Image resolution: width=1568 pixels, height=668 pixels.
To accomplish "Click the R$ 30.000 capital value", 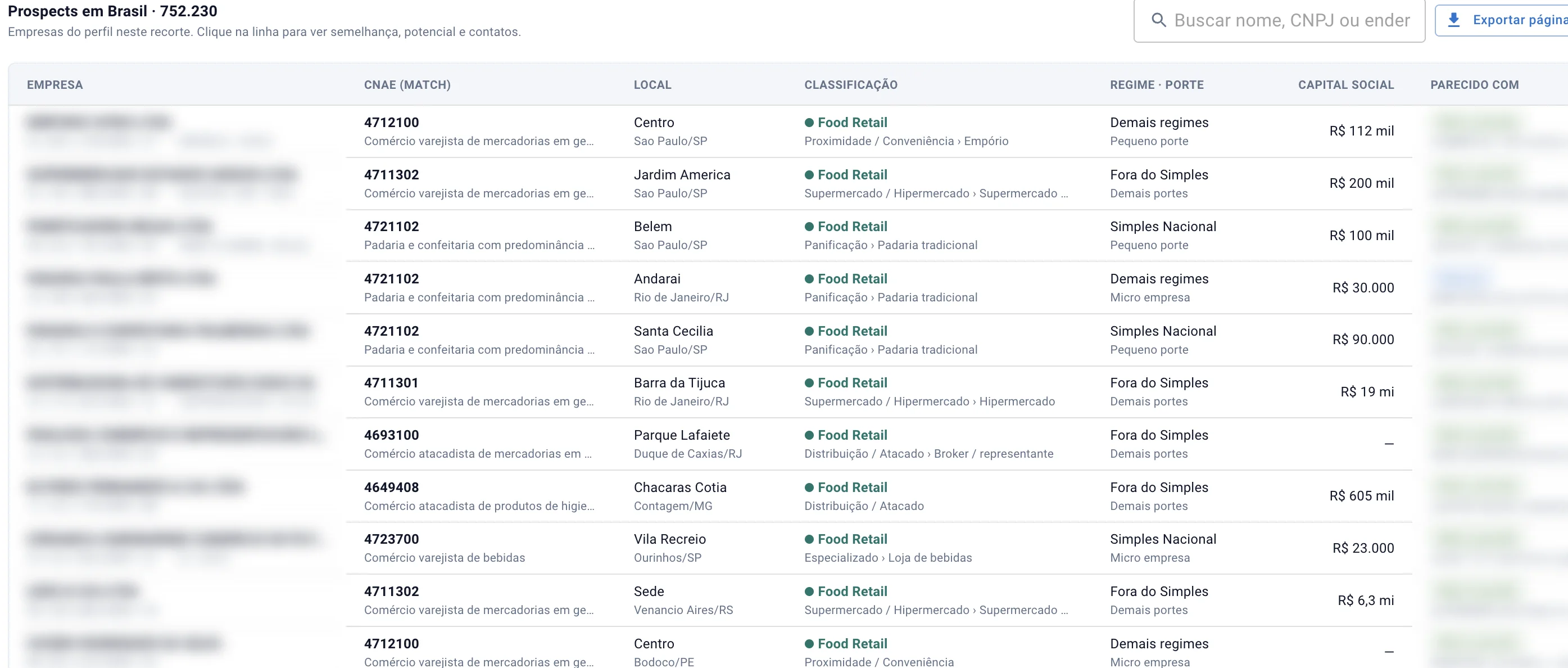I will (1363, 287).
